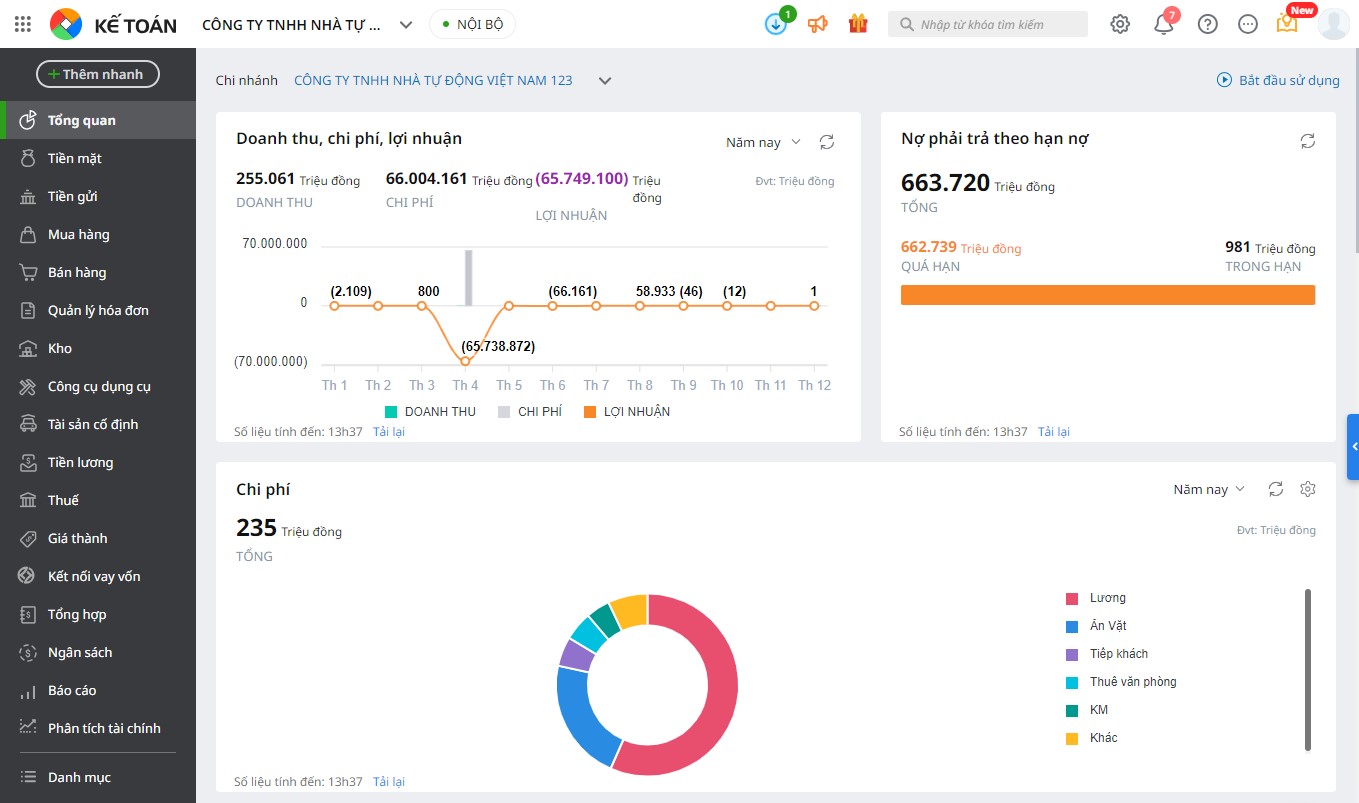Open the chat bubble more options icon
Image resolution: width=1359 pixels, height=803 pixels.
(1248, 24)
